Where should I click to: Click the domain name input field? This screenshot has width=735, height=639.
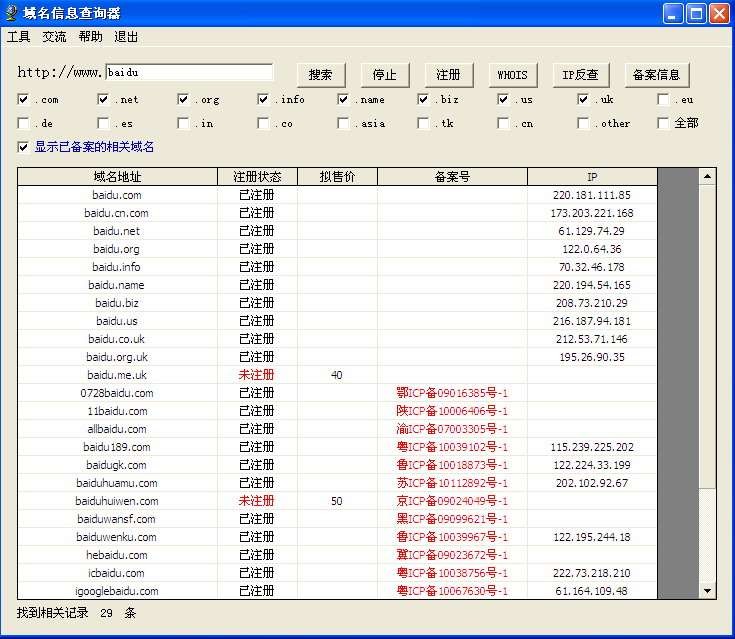[x=189, y=72]
